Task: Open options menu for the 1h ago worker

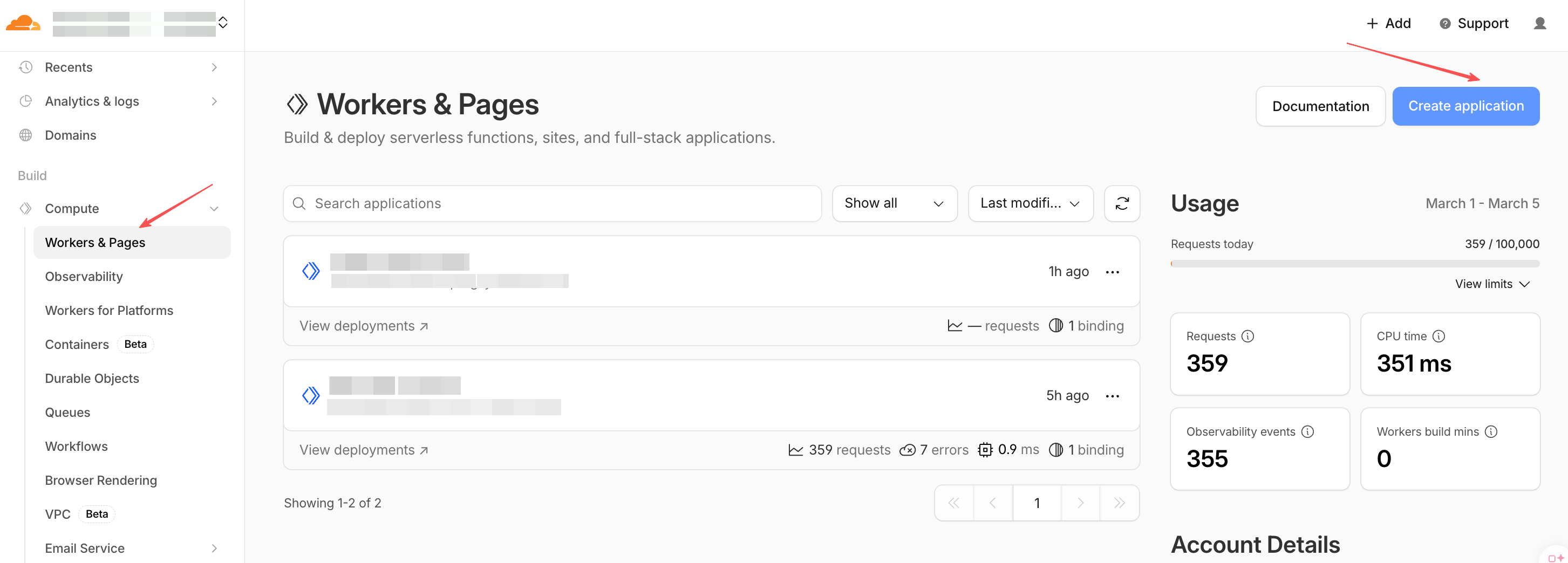Action: click(x=1112, y=271)
